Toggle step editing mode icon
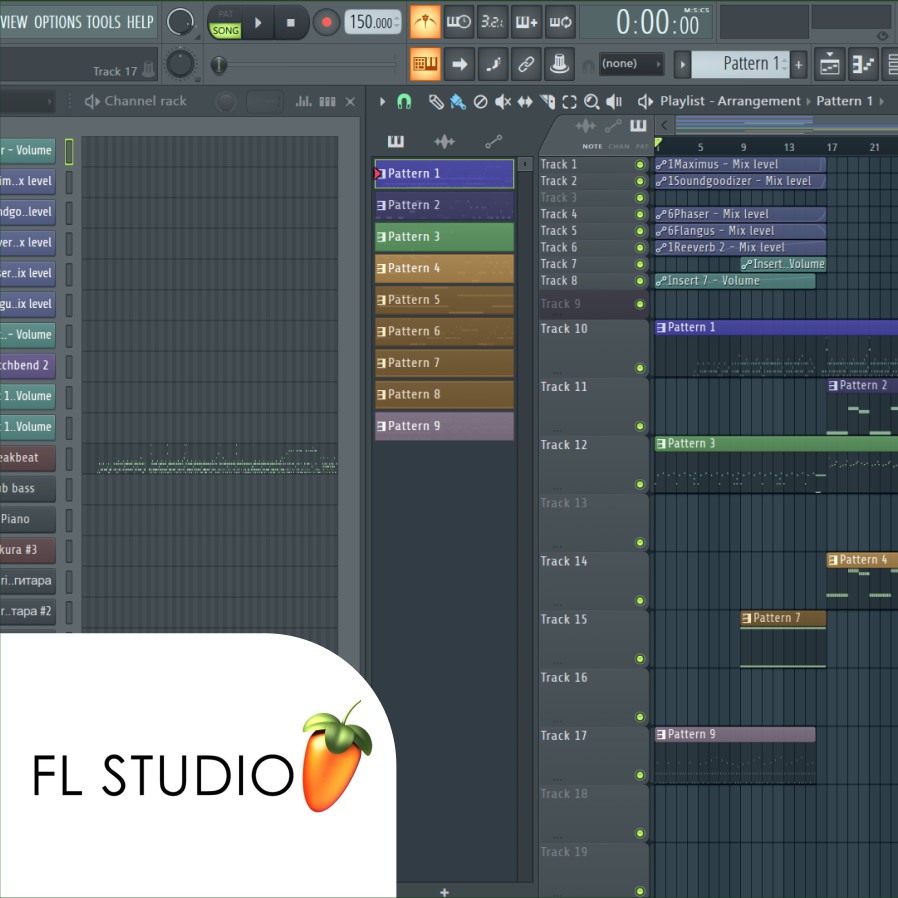This screenshot has width=898, height=898. click(492, 64)
